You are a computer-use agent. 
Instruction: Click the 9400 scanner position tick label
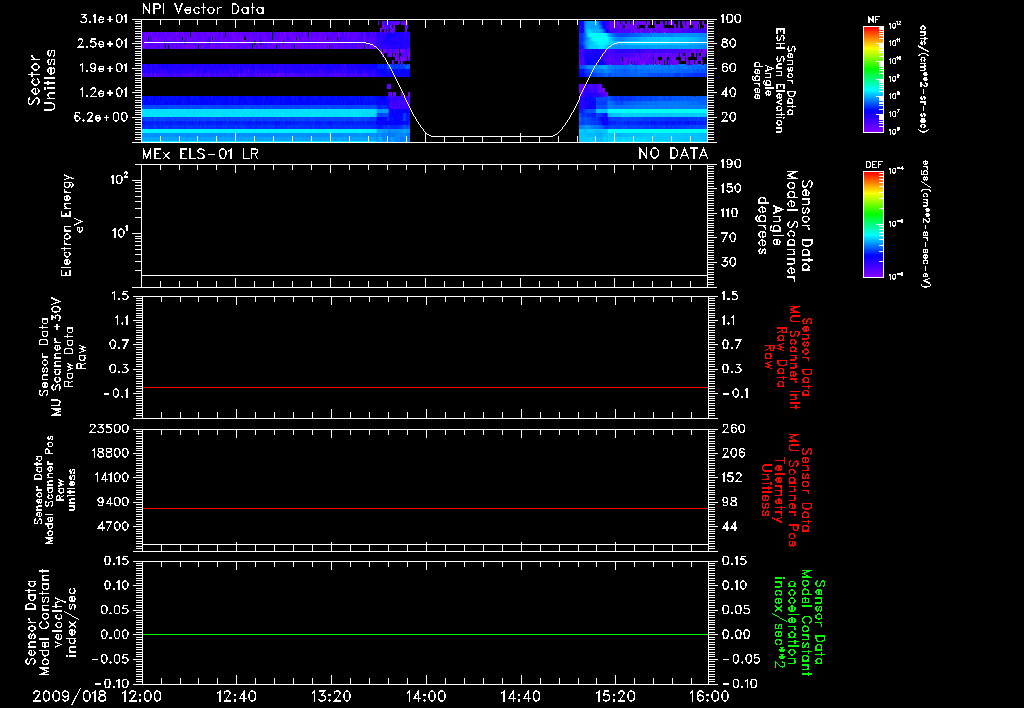[114, 502]
